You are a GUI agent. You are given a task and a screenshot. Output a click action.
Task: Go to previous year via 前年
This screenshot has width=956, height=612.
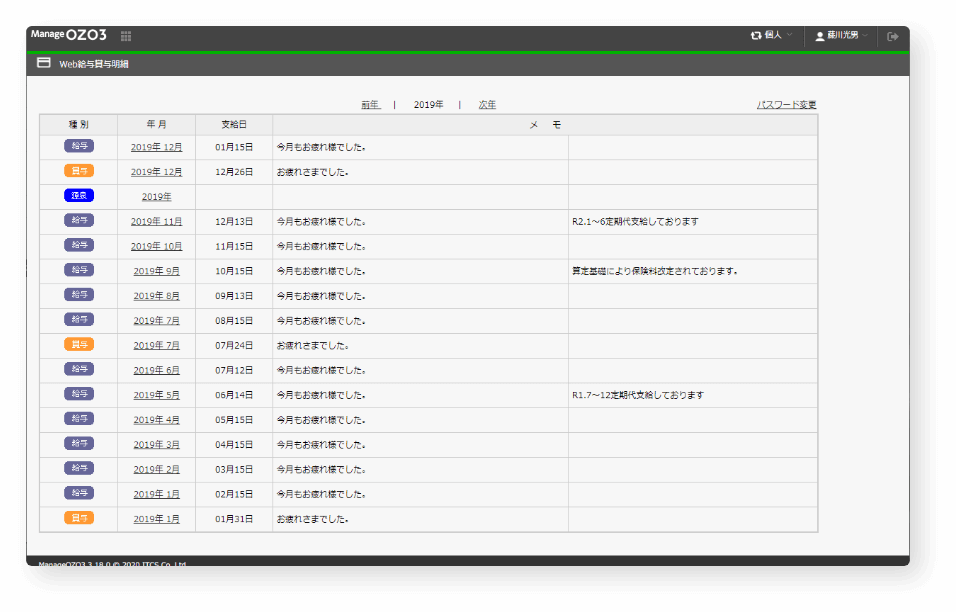coord(370,104)
